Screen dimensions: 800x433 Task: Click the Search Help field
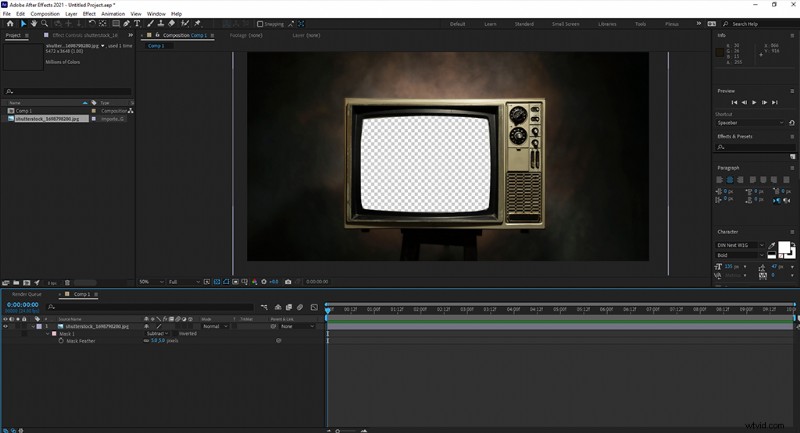759,24
